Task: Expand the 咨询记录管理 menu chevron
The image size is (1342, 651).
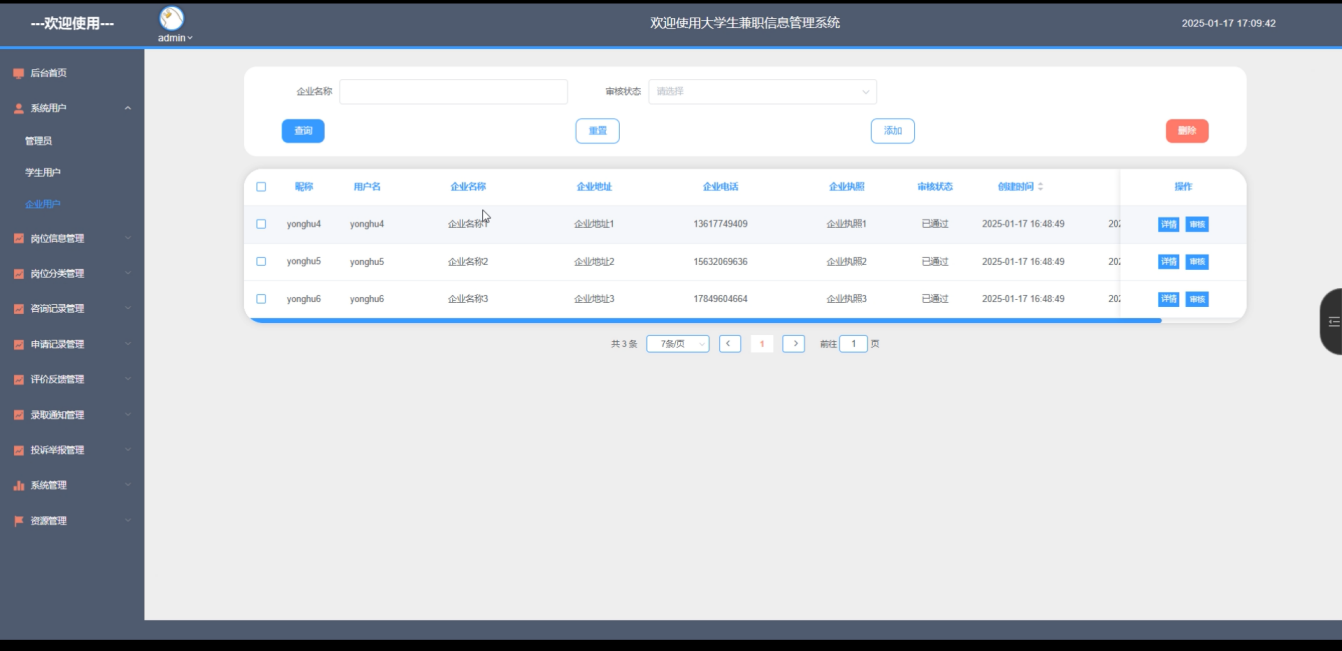Action: pyautogui.click(x=128, y=309)
